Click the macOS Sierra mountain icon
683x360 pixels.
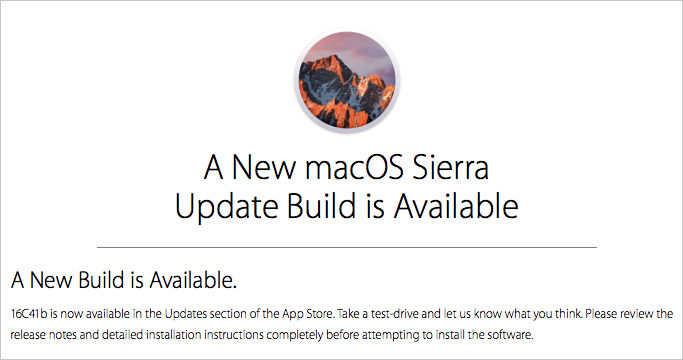pos(347,80)
